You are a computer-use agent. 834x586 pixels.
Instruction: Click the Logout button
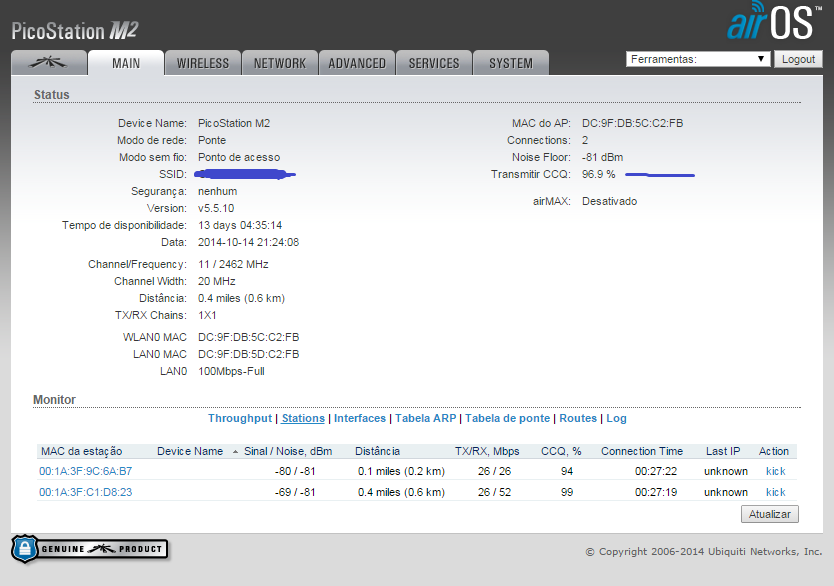click(x=798, y=59)
